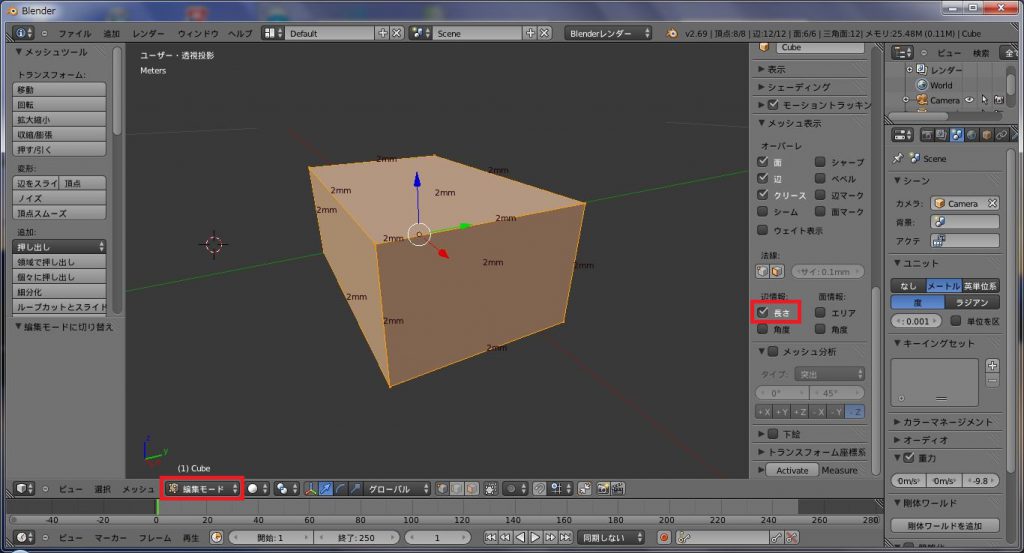Image resolution: width=1024 pixels, height=553 pixels.
Task: Open Render properties tab icon
Action: click(x=927, y=135)
